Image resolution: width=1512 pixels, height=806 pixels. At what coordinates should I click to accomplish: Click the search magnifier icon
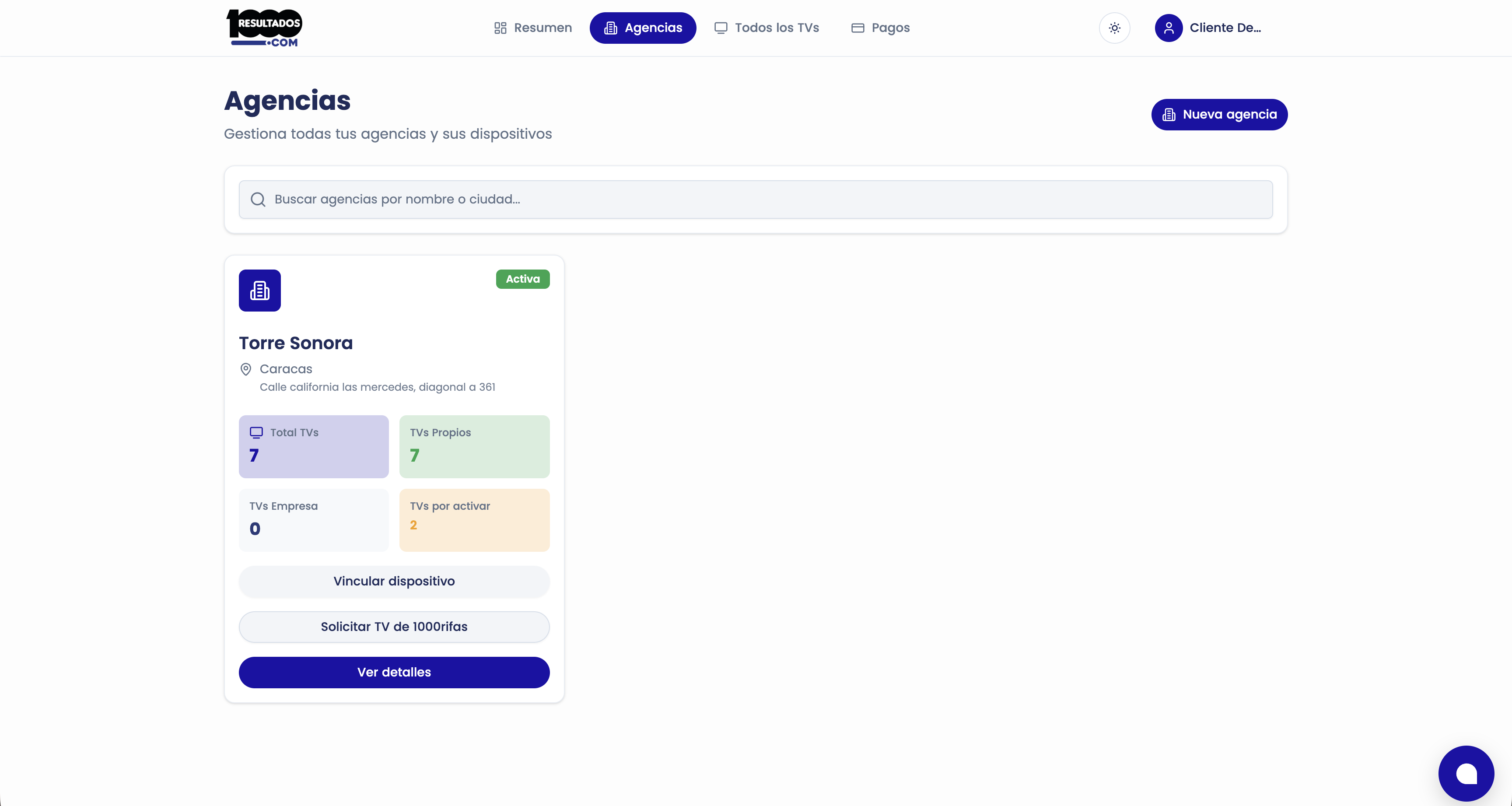(258, 200)
